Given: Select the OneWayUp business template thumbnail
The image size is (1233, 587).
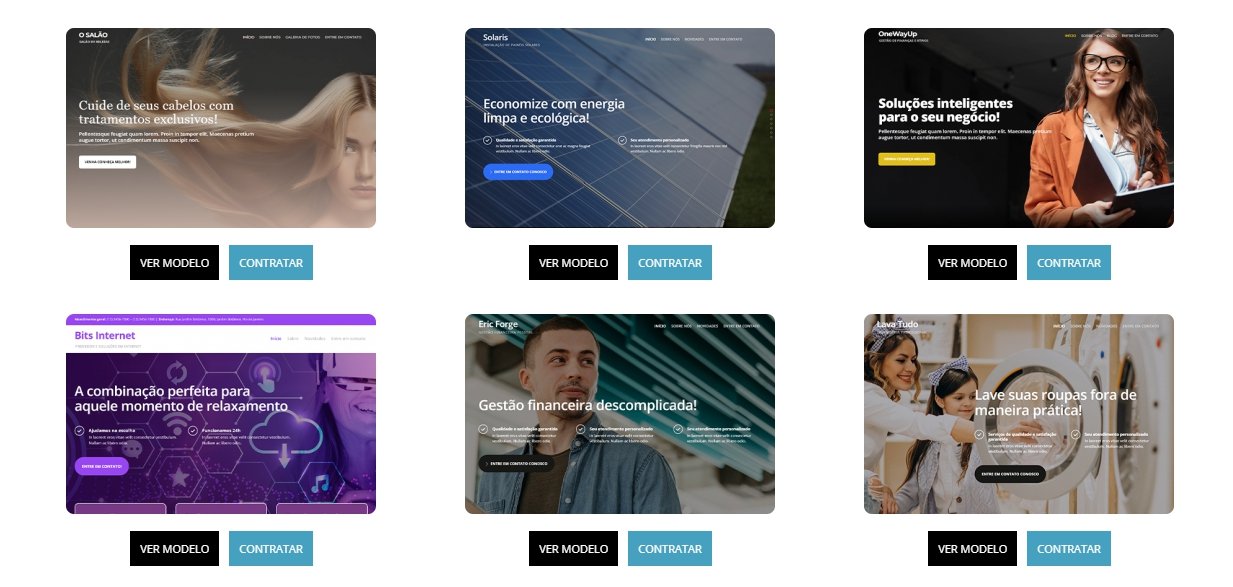Looking at the screenshot, I should [x=1019, y=128].
